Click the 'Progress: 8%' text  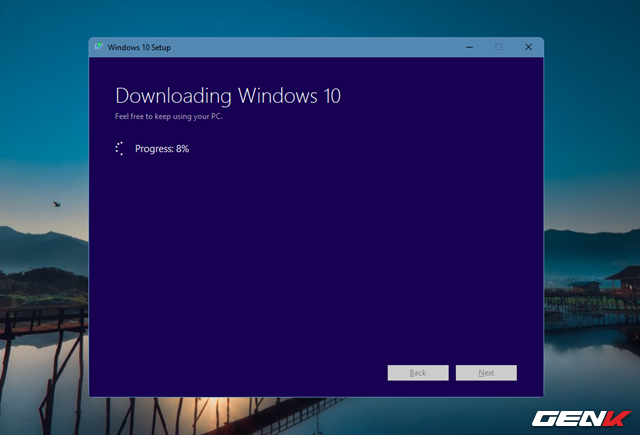[162, 149]
